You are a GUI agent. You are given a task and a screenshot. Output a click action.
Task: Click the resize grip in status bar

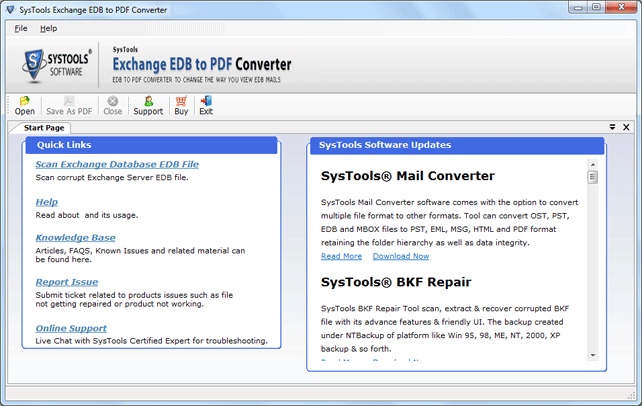pyautogui.click(x=631, y=395)
